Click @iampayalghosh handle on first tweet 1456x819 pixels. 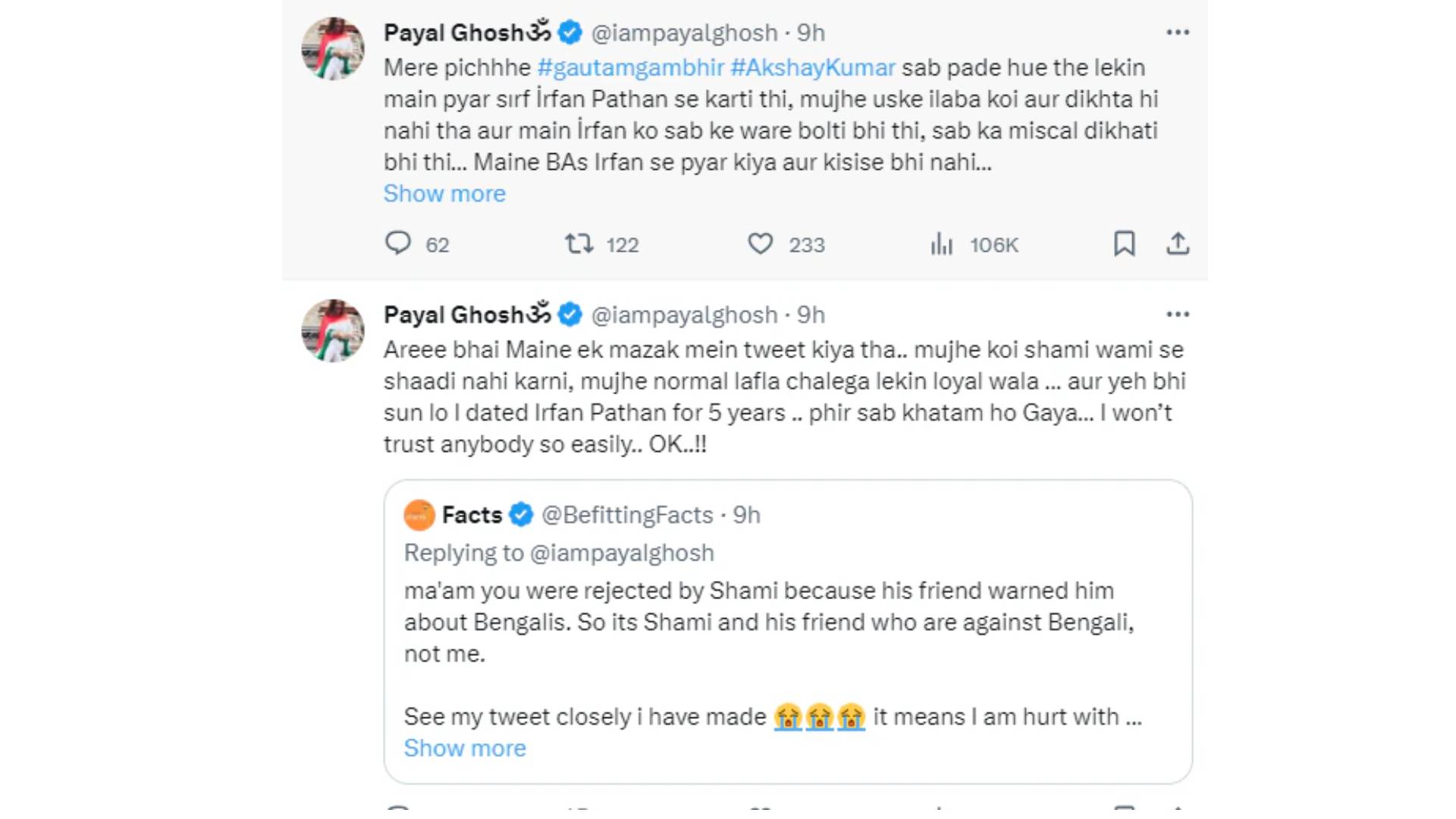coord(684,33)
